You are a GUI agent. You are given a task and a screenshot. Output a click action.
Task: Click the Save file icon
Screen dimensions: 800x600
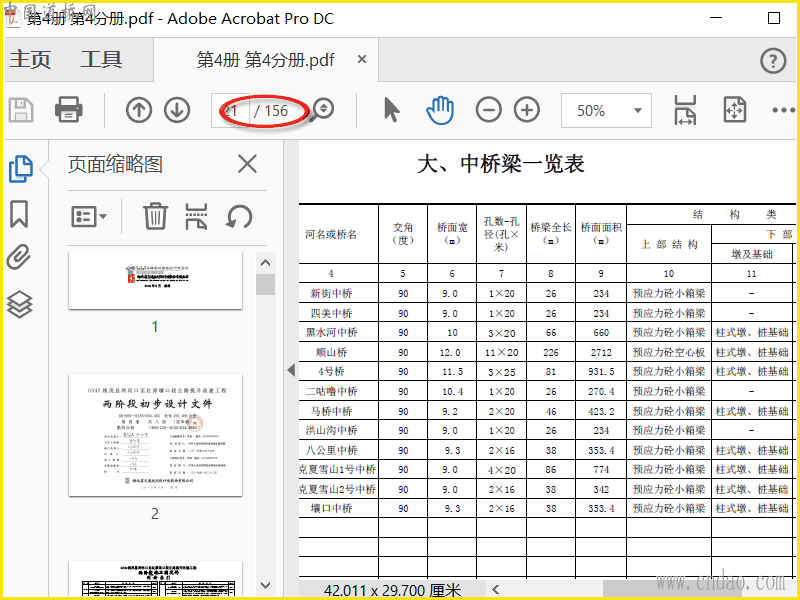click(x=21, y=110)
